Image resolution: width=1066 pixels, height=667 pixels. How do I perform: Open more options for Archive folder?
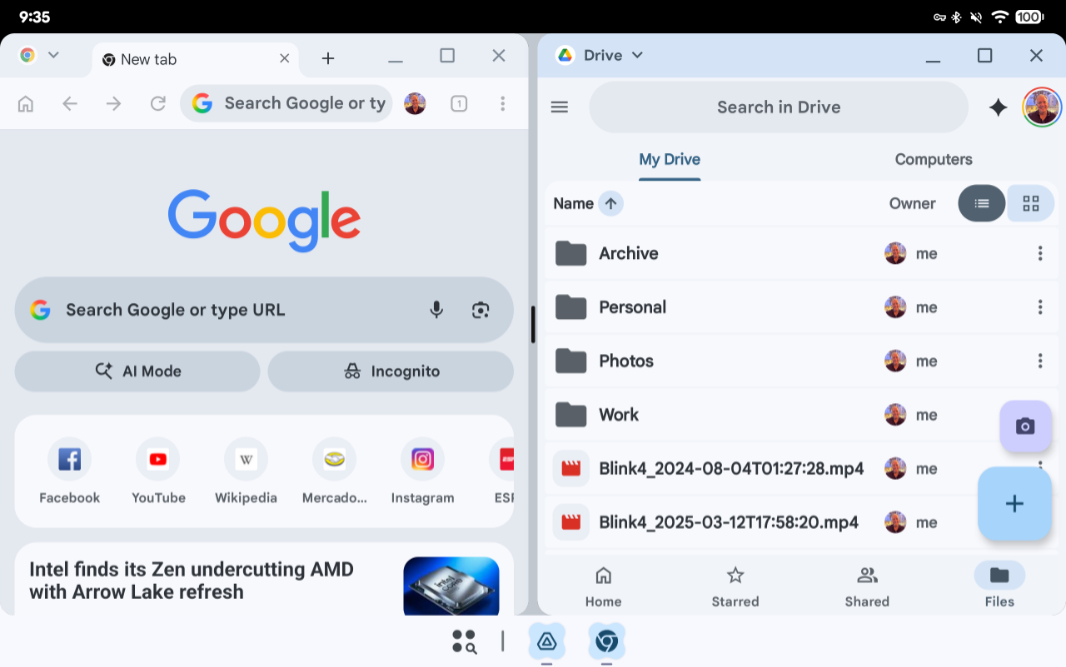click(x=1039, y=254)
